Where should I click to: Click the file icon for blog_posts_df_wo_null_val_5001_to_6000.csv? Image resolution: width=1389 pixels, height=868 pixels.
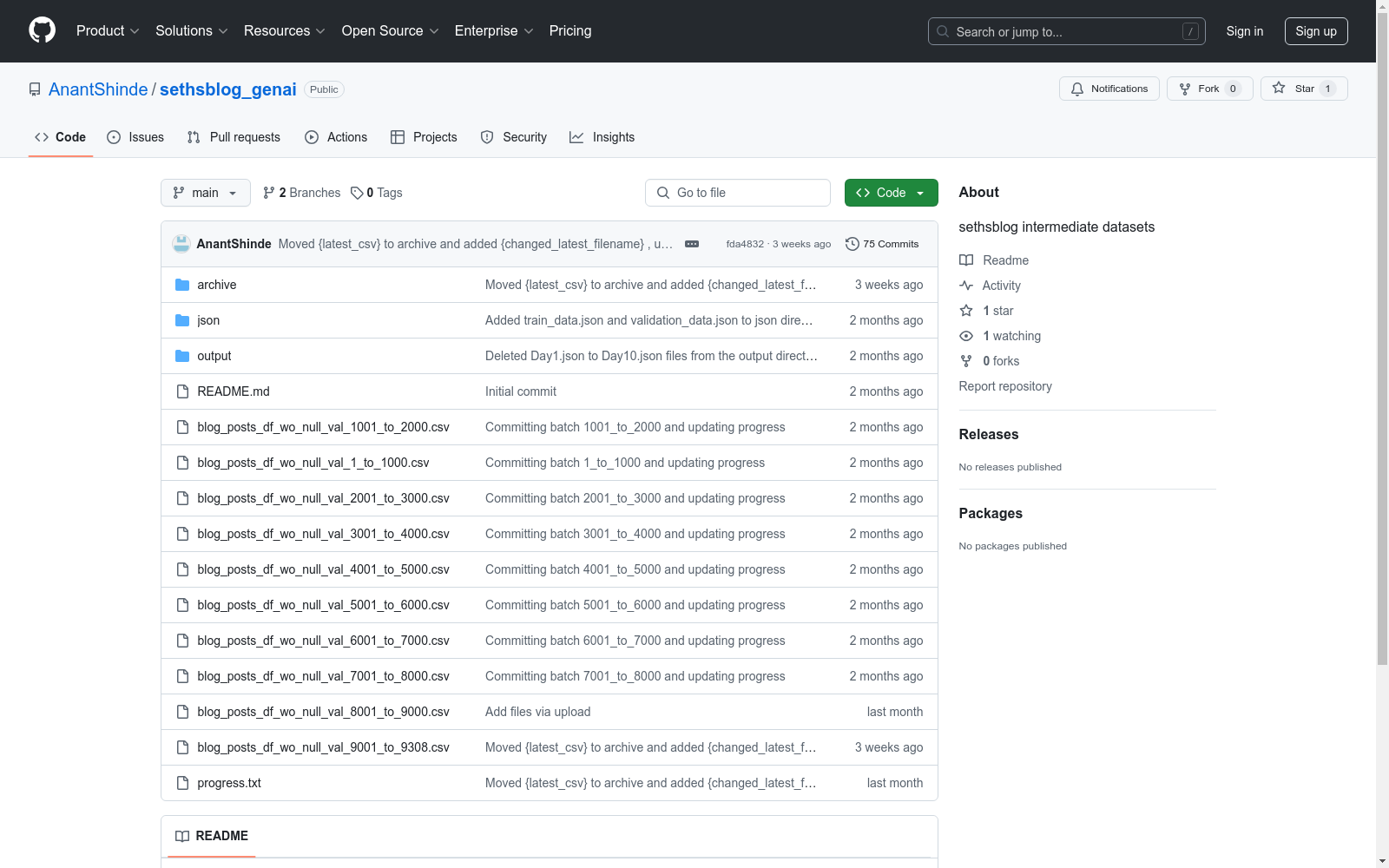182,605
